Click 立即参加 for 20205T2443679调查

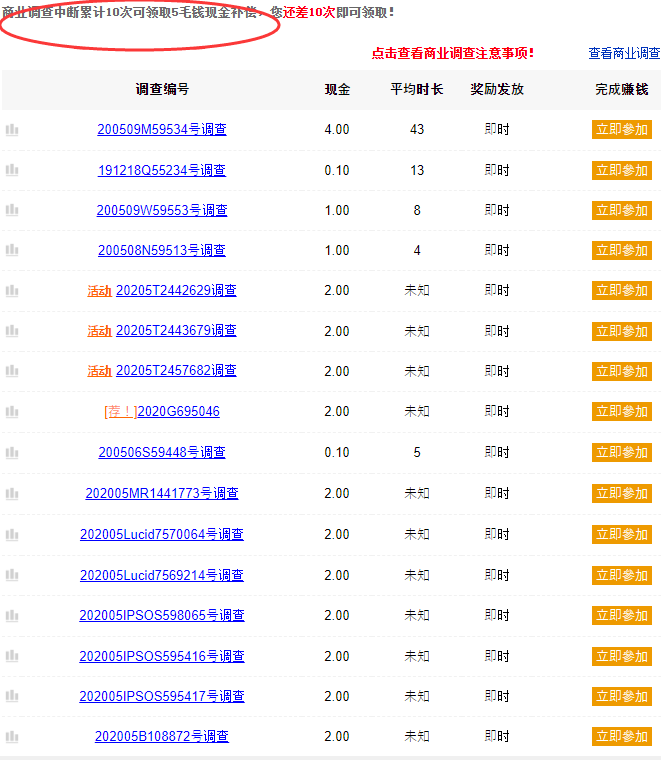pos(622,332)
